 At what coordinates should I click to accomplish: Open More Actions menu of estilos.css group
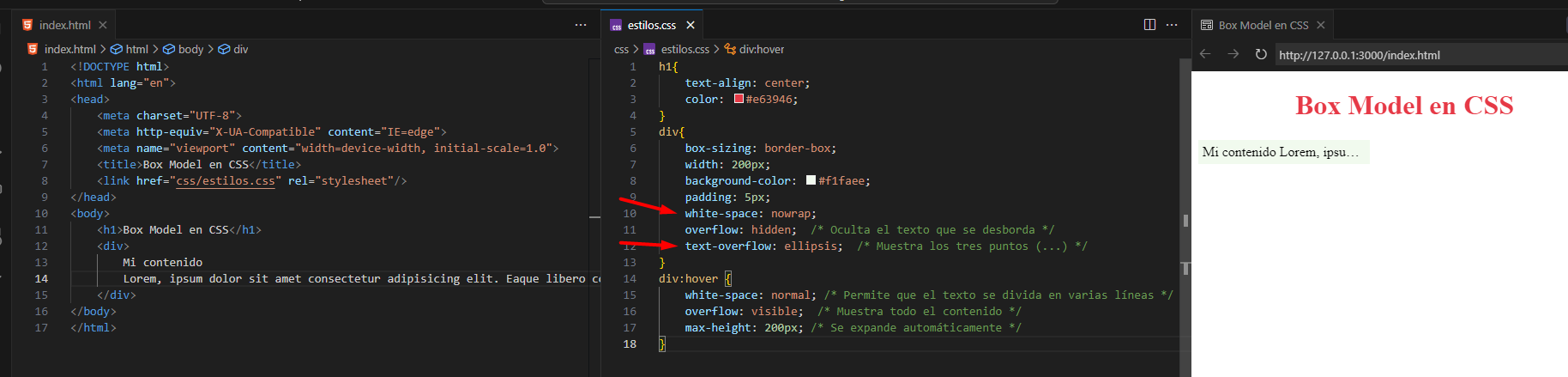click(x=1172, y=25)
